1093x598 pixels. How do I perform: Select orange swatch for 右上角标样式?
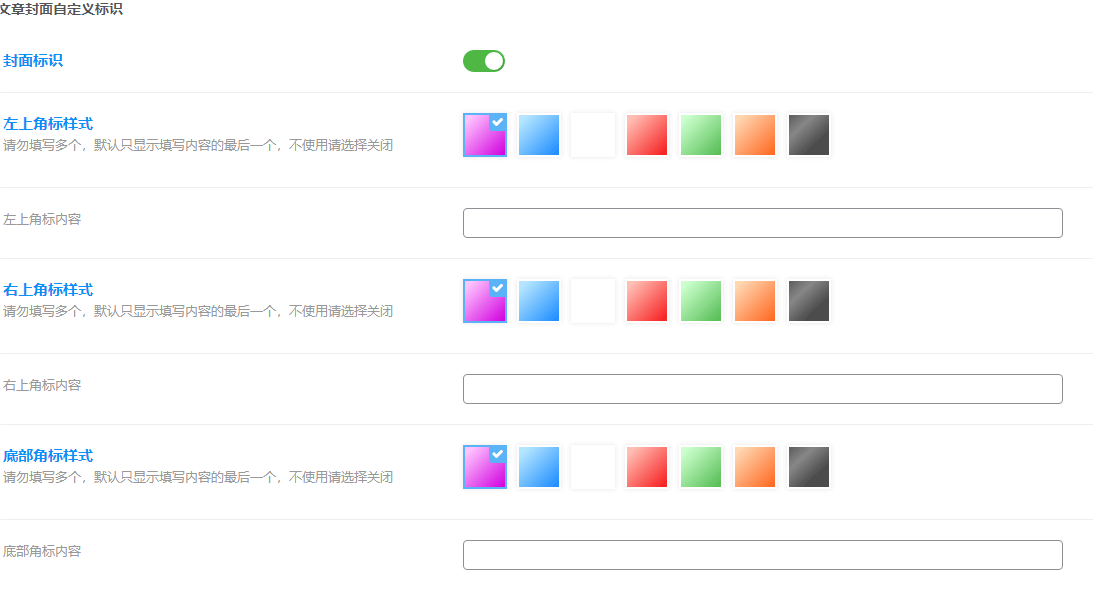(x=755, y=301)
